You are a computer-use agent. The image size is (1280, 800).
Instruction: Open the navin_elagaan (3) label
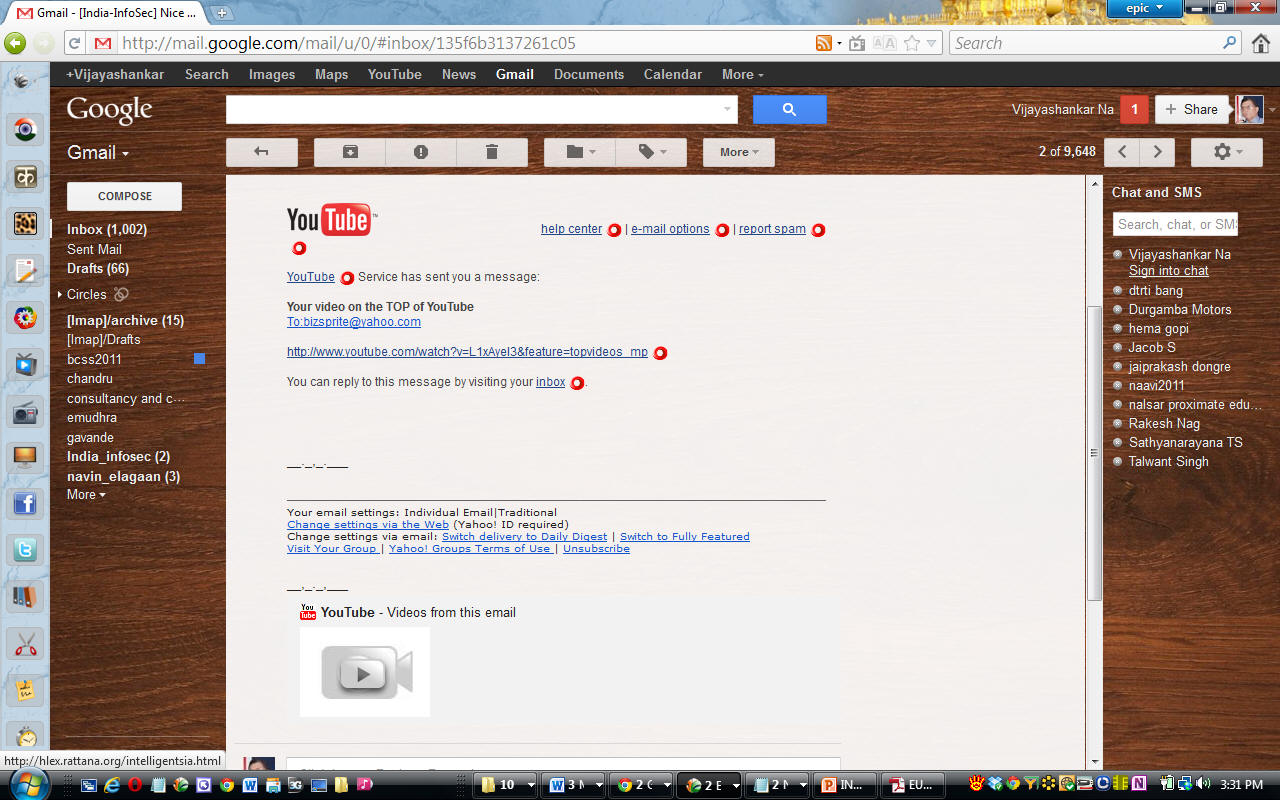(124, 477)
